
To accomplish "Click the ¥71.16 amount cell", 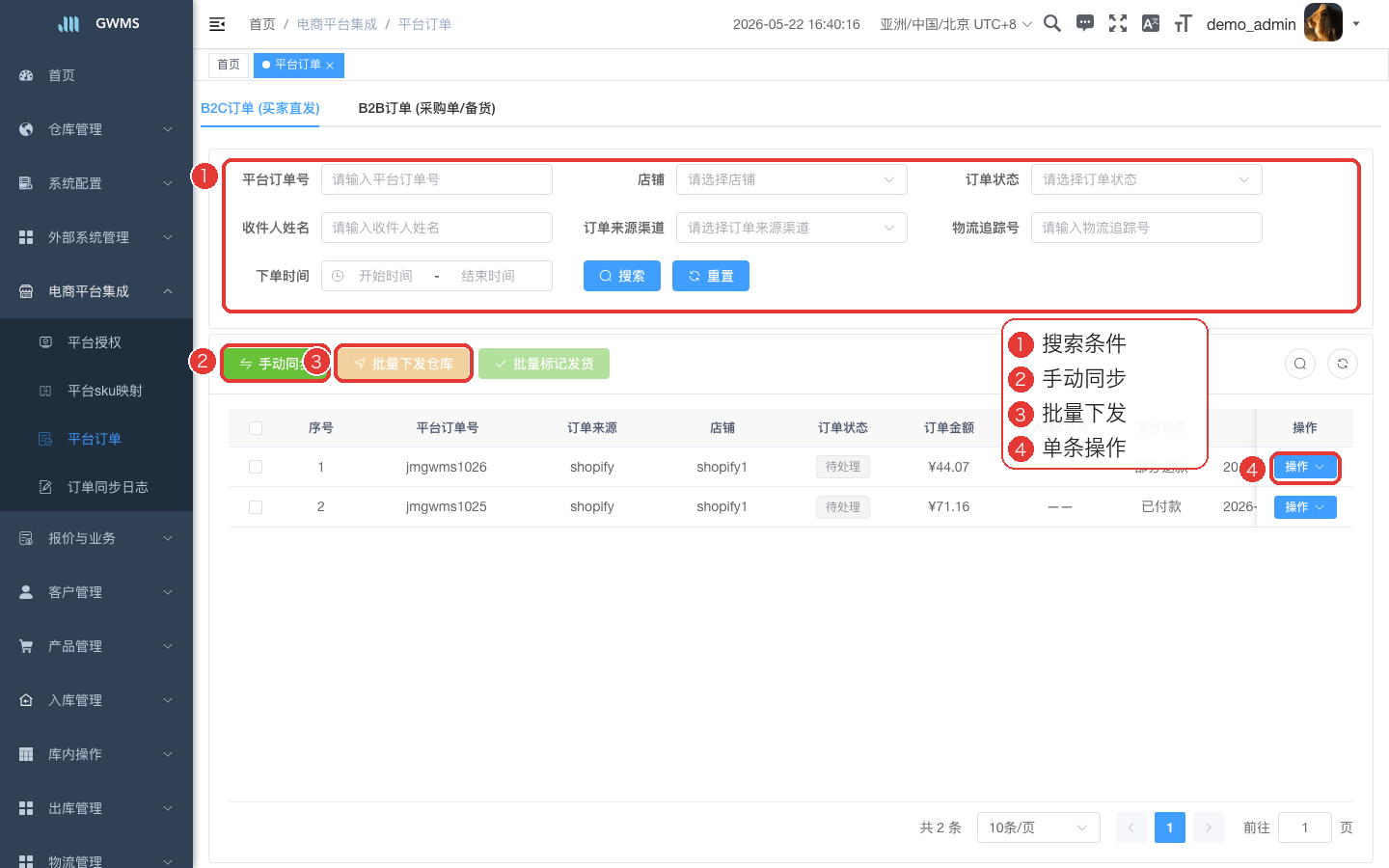I will coord(948,506).
